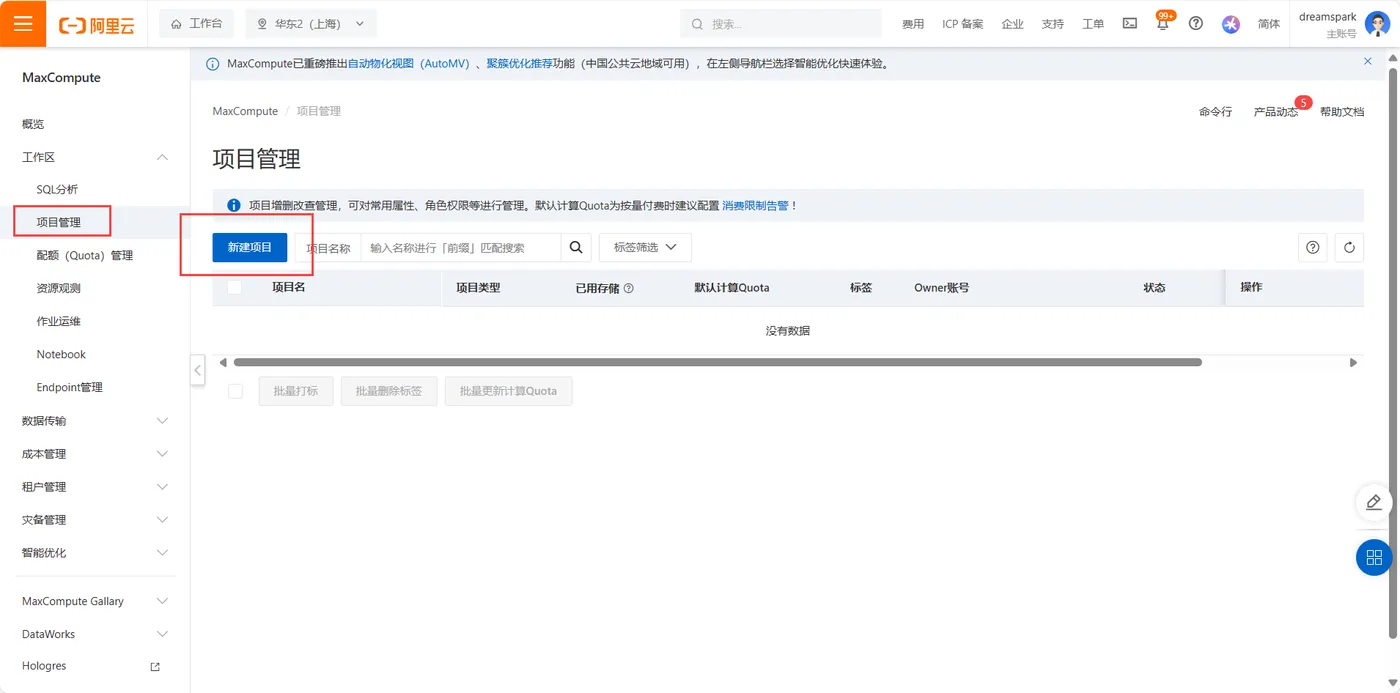The image size is (1400, 693).
Task: Click the 批量删除标签 button
Action: [389, 391]
